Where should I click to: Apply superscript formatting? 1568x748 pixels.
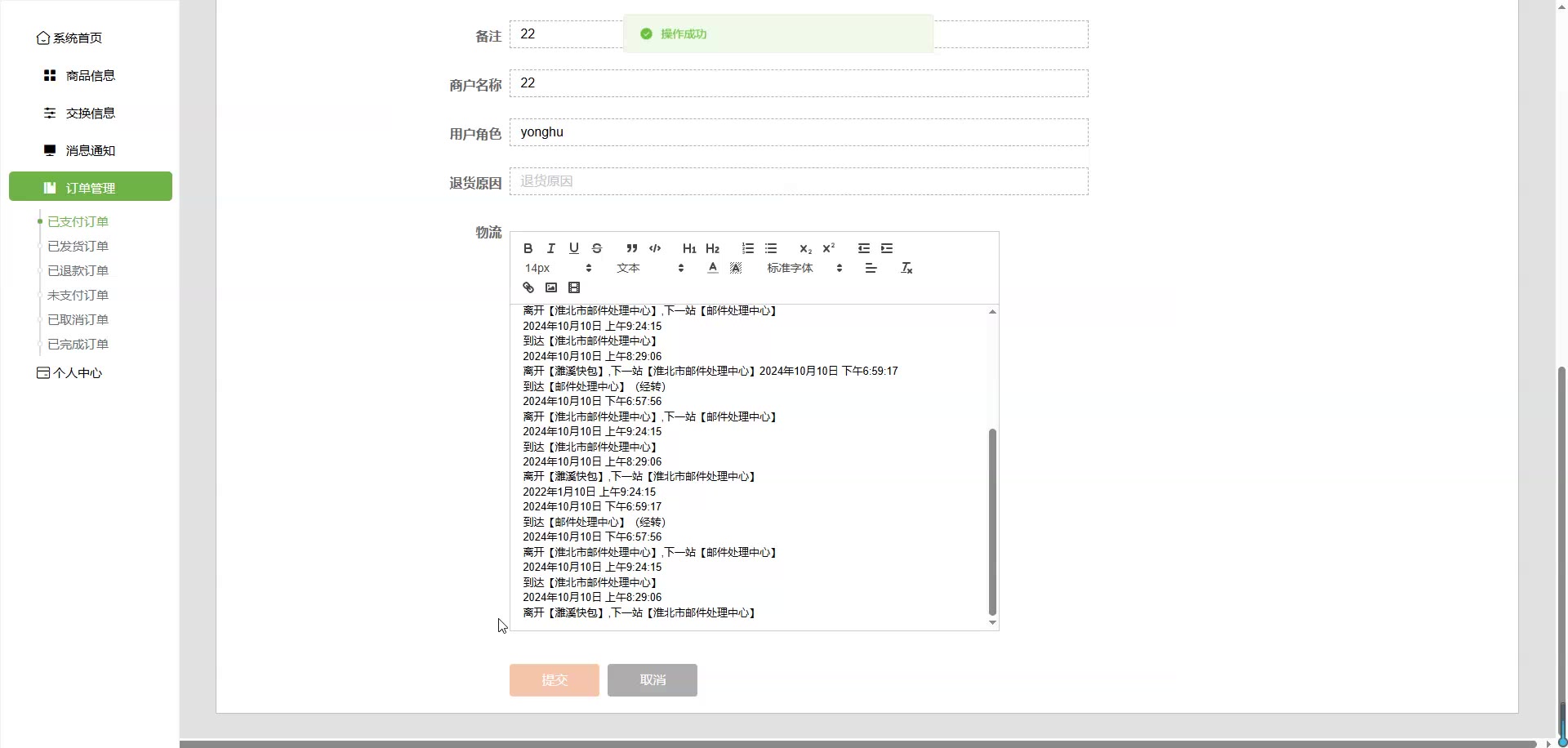click(829, 248)
